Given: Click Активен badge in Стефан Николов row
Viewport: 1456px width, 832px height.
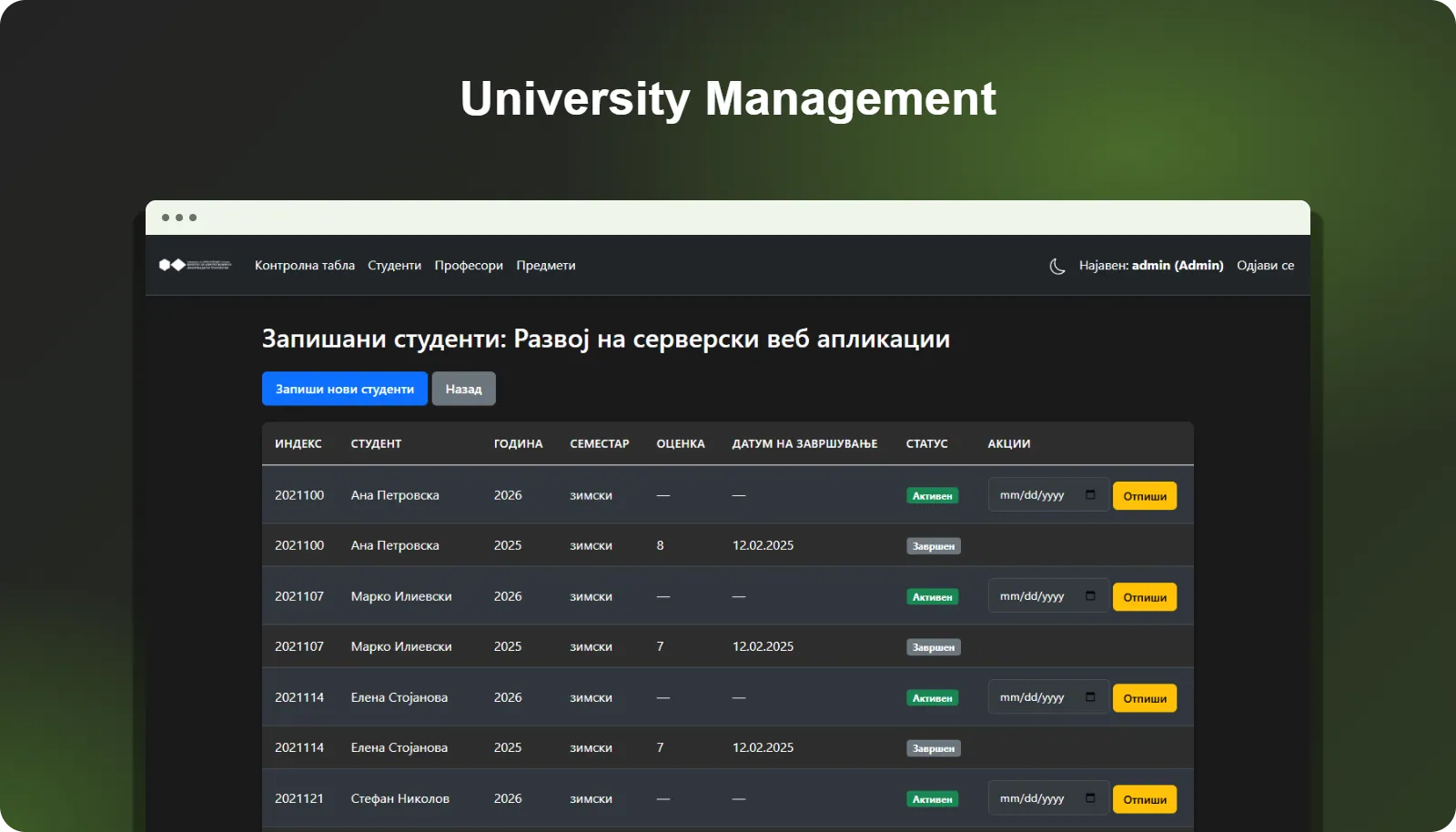Looking at the screenshot, I should coord(932,799).
